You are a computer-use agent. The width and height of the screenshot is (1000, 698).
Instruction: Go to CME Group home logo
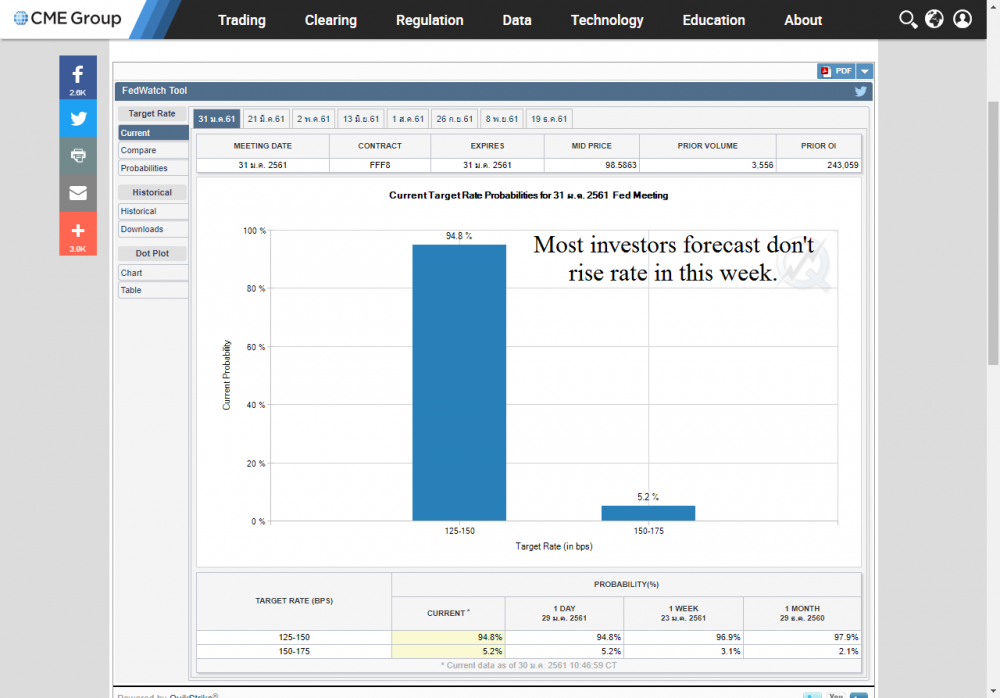pos(68,19)
